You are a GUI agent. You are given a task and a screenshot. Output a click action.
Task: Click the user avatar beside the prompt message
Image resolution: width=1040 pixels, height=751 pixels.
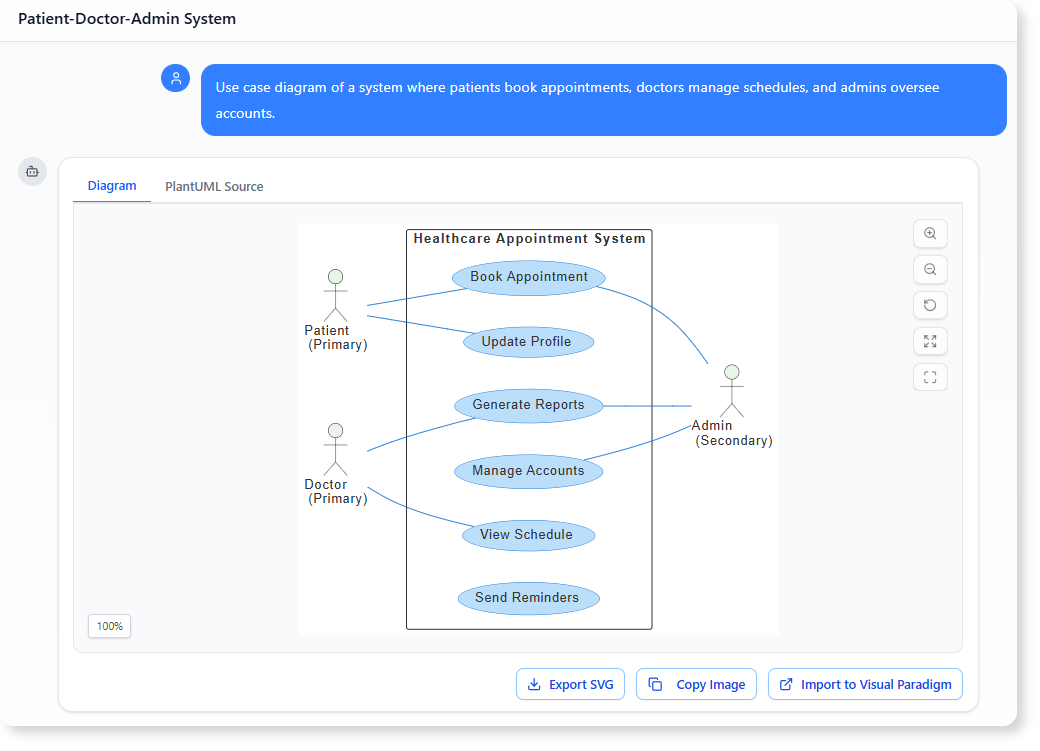click(175, 77)
